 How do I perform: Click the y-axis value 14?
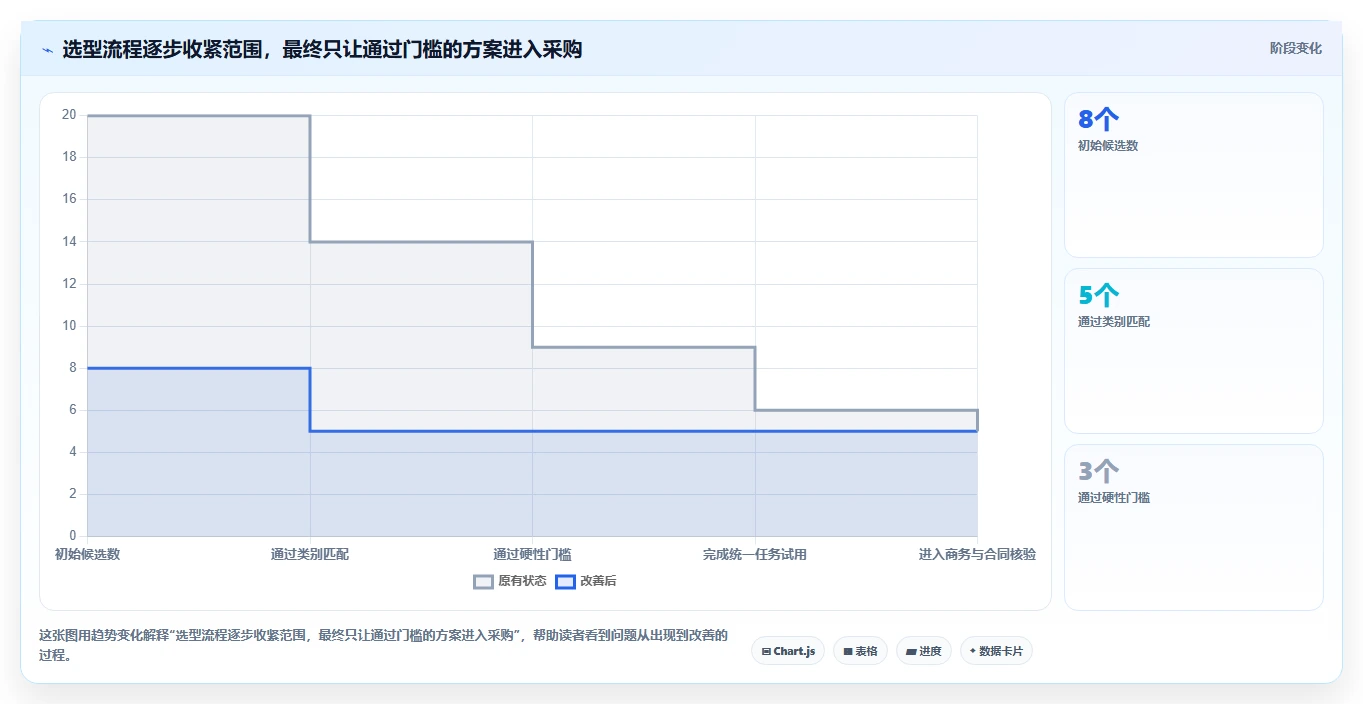point(69,241)
